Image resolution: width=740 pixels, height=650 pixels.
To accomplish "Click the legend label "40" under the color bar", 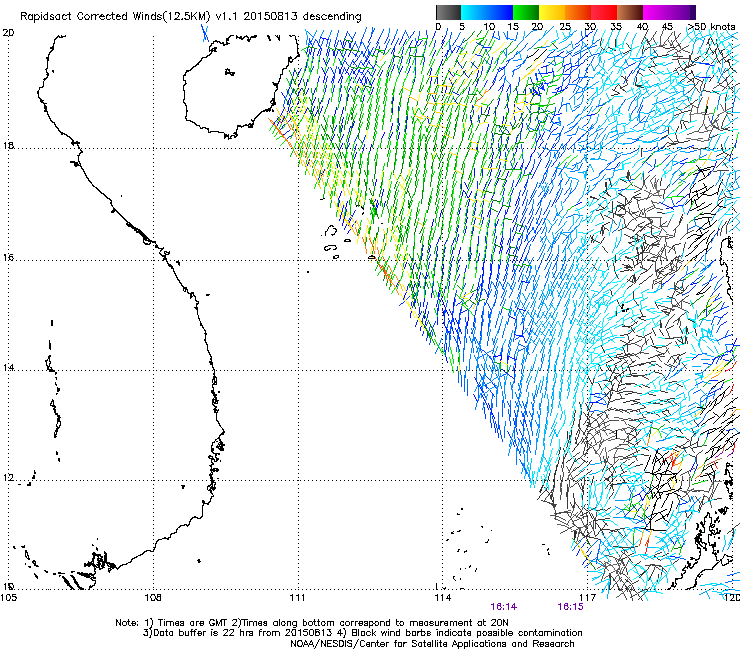I will [x=642, y=26].
